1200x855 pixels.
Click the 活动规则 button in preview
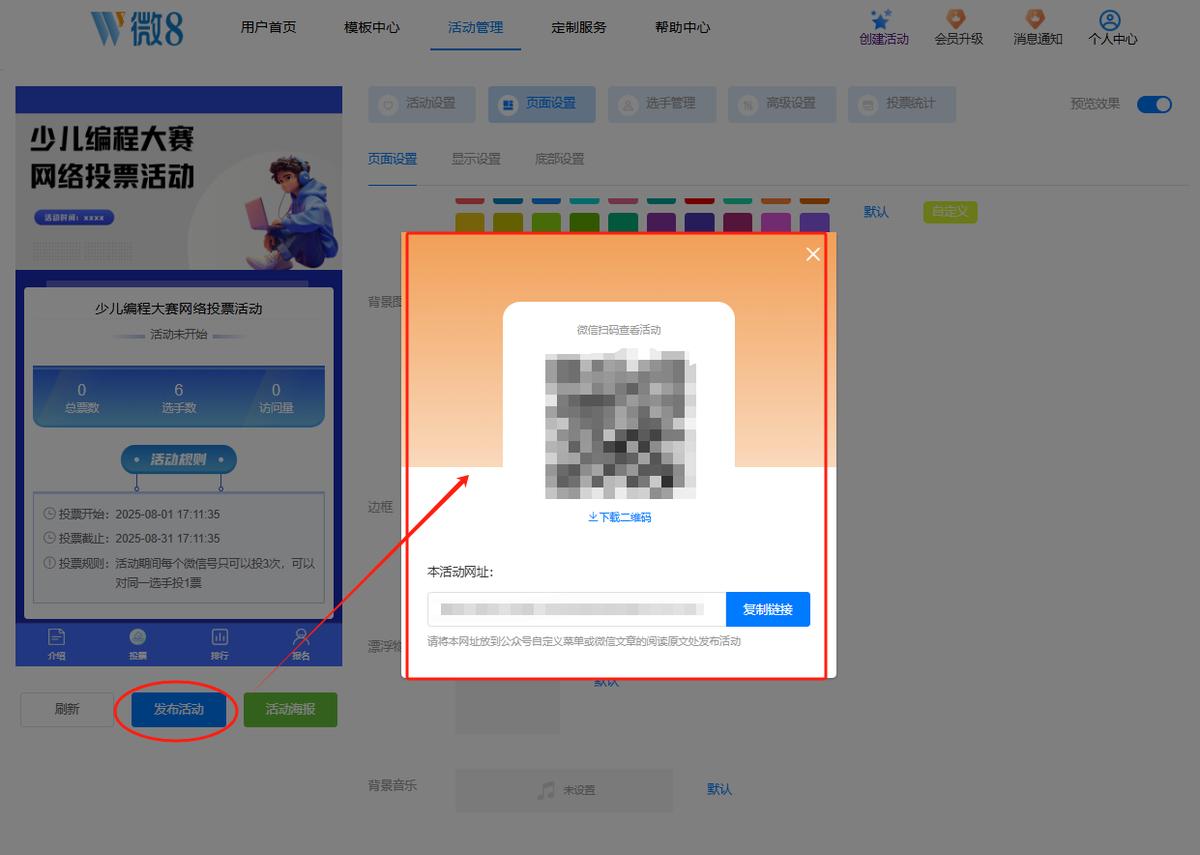pyautogui.click(x=179, y=460)
